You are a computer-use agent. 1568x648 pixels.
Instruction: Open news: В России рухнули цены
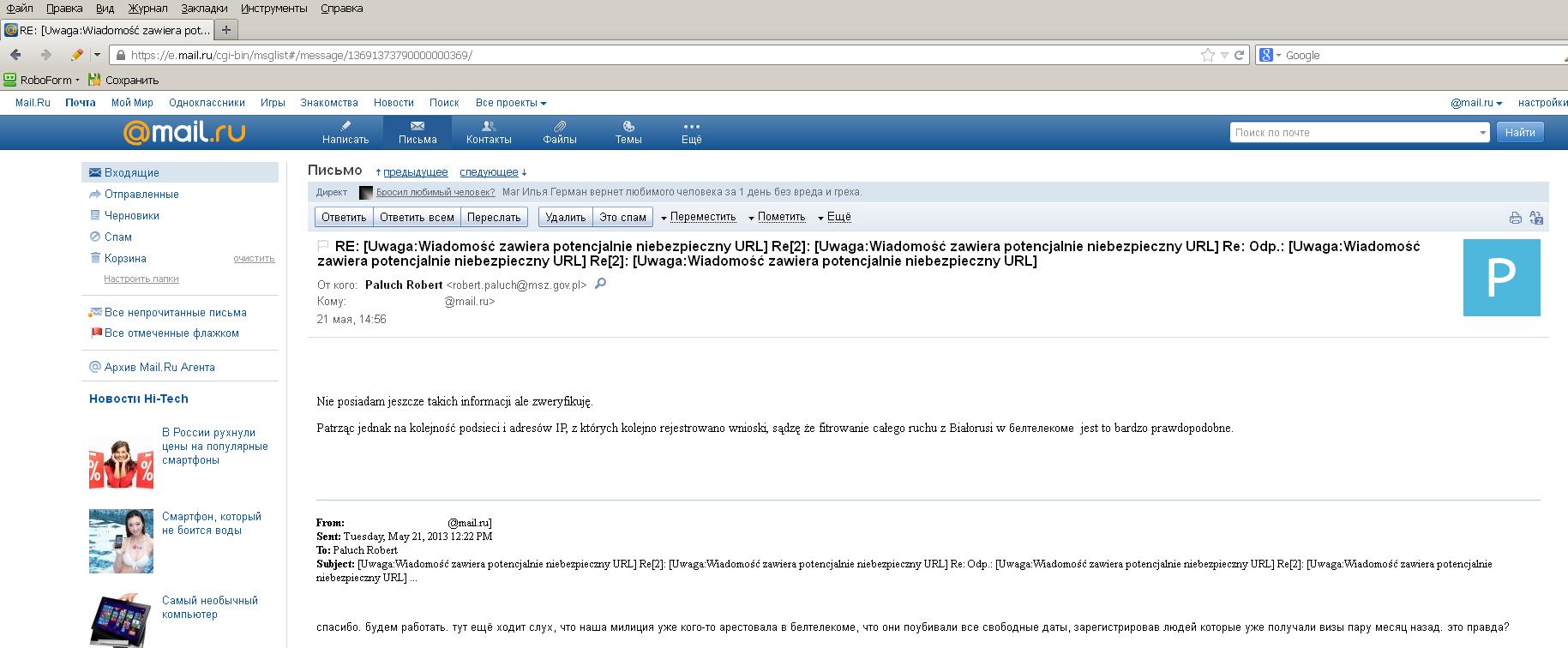coord(215,446)
